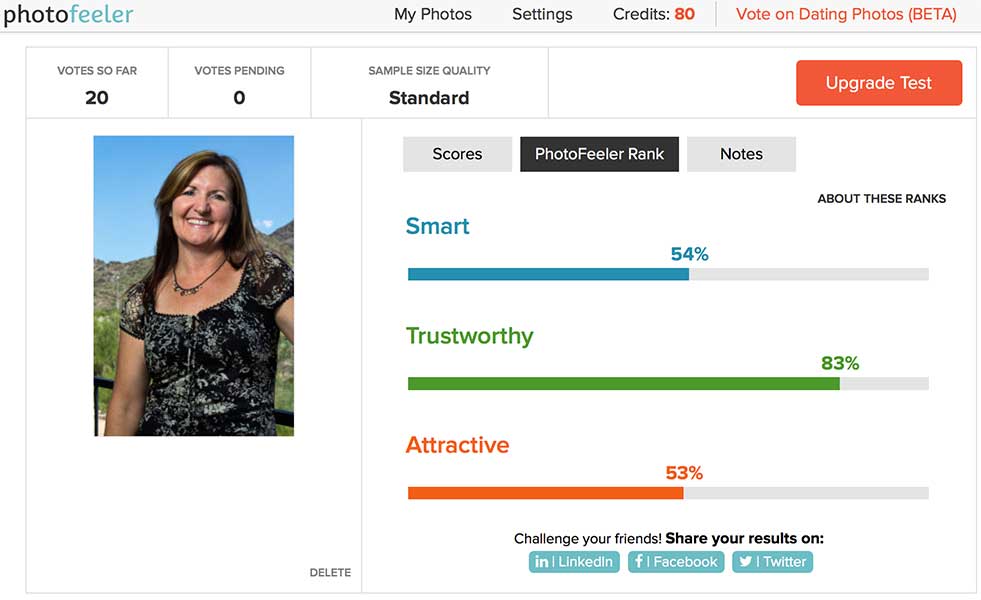Click the About These Ranks link
Viewport: 981px width, 600px height.
point(881,198)
